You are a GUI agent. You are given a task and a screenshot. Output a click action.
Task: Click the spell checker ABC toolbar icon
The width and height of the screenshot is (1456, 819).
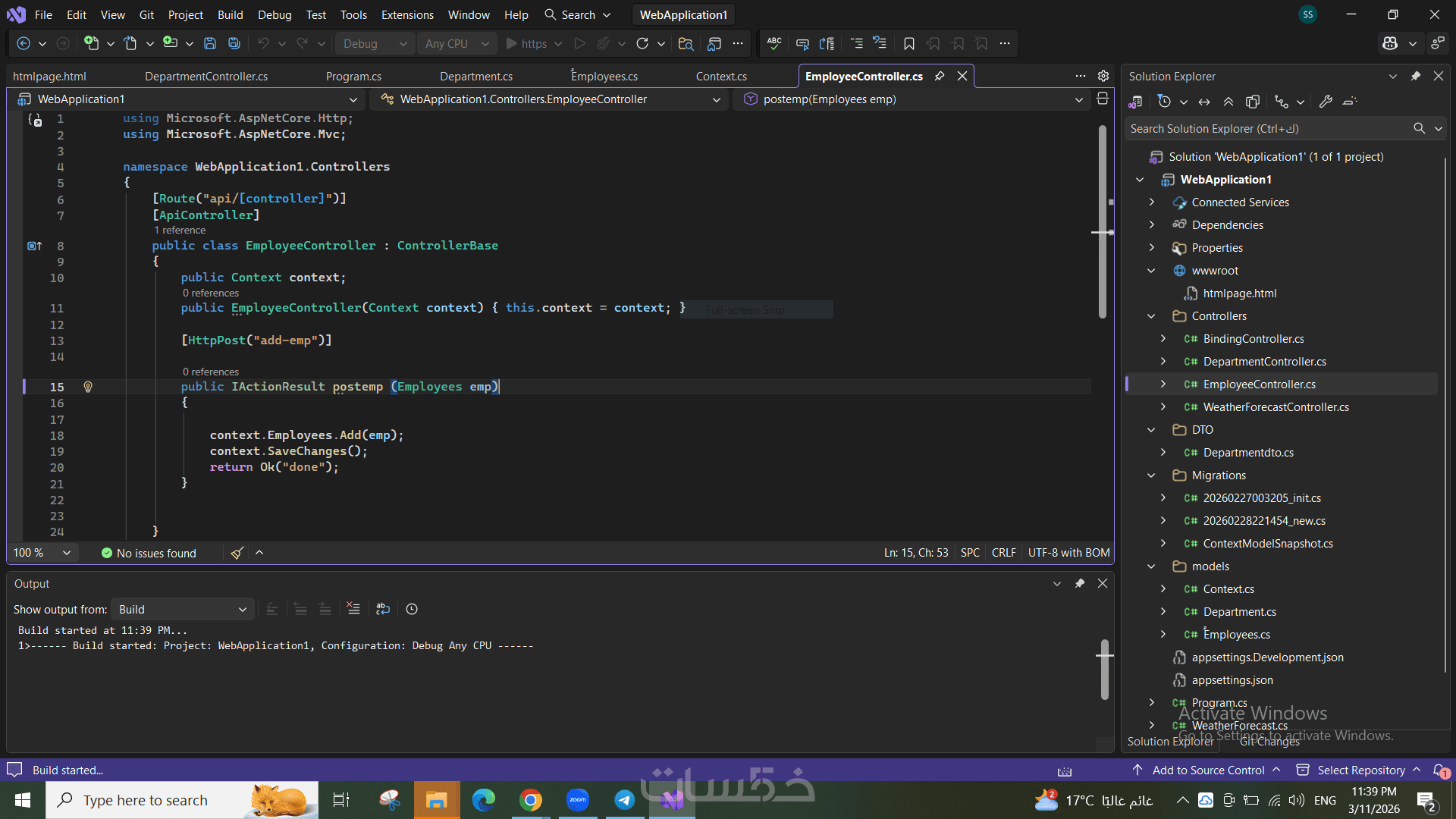pos(774,44)
